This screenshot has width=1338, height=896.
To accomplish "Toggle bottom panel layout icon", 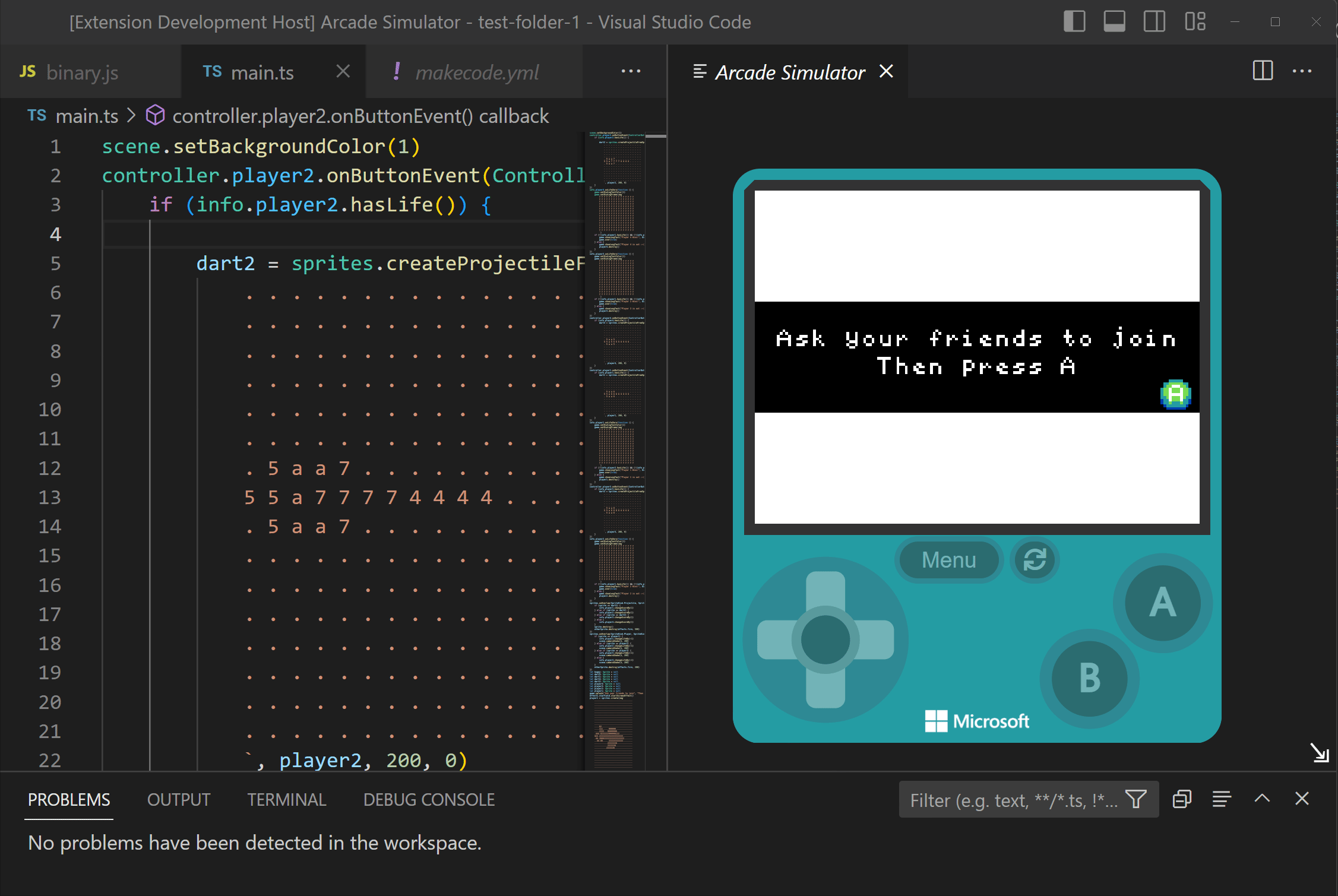I will coord(1114,22).
